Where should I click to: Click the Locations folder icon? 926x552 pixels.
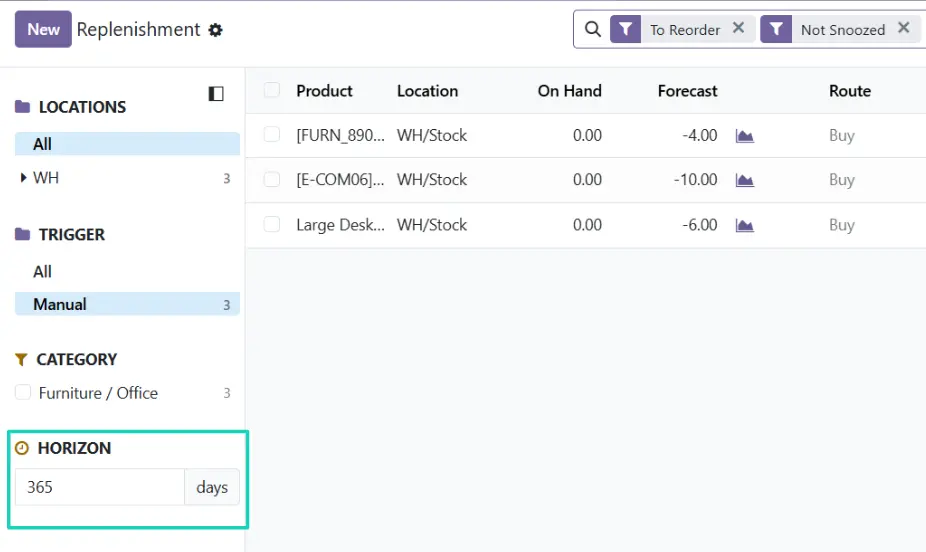tap(22, 107)
